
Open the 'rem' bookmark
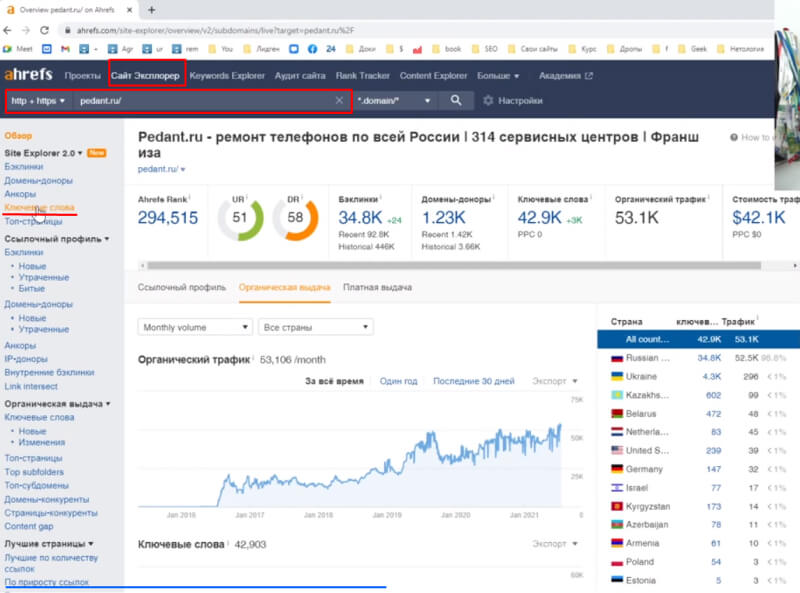[x=185, y=49]
